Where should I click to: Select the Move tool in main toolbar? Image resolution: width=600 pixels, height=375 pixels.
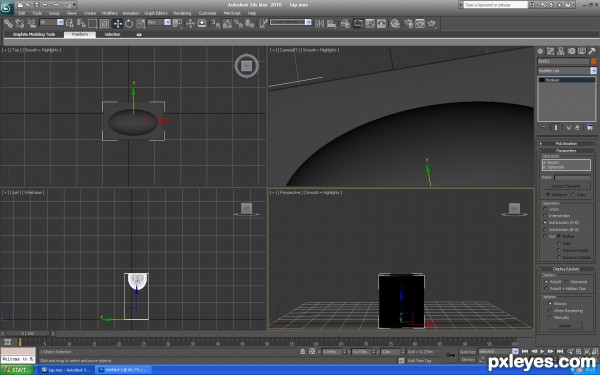pos(117,24)
